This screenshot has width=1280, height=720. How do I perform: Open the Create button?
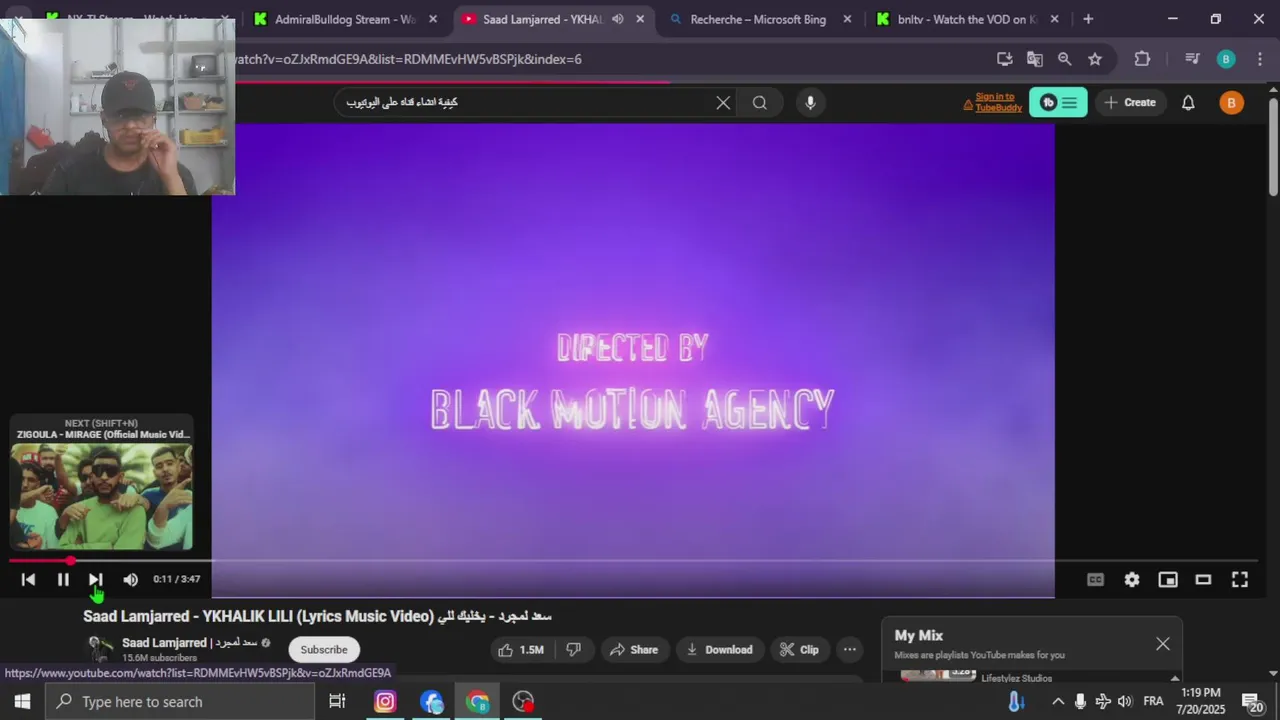(x=1130, y=102)
